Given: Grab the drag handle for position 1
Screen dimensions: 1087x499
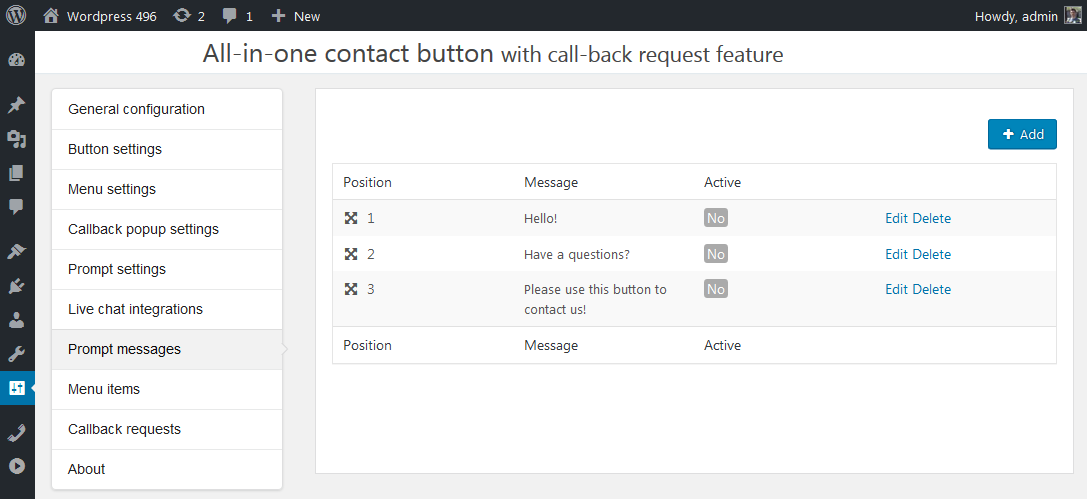Looking at the screenshot, I should [351, 218].
